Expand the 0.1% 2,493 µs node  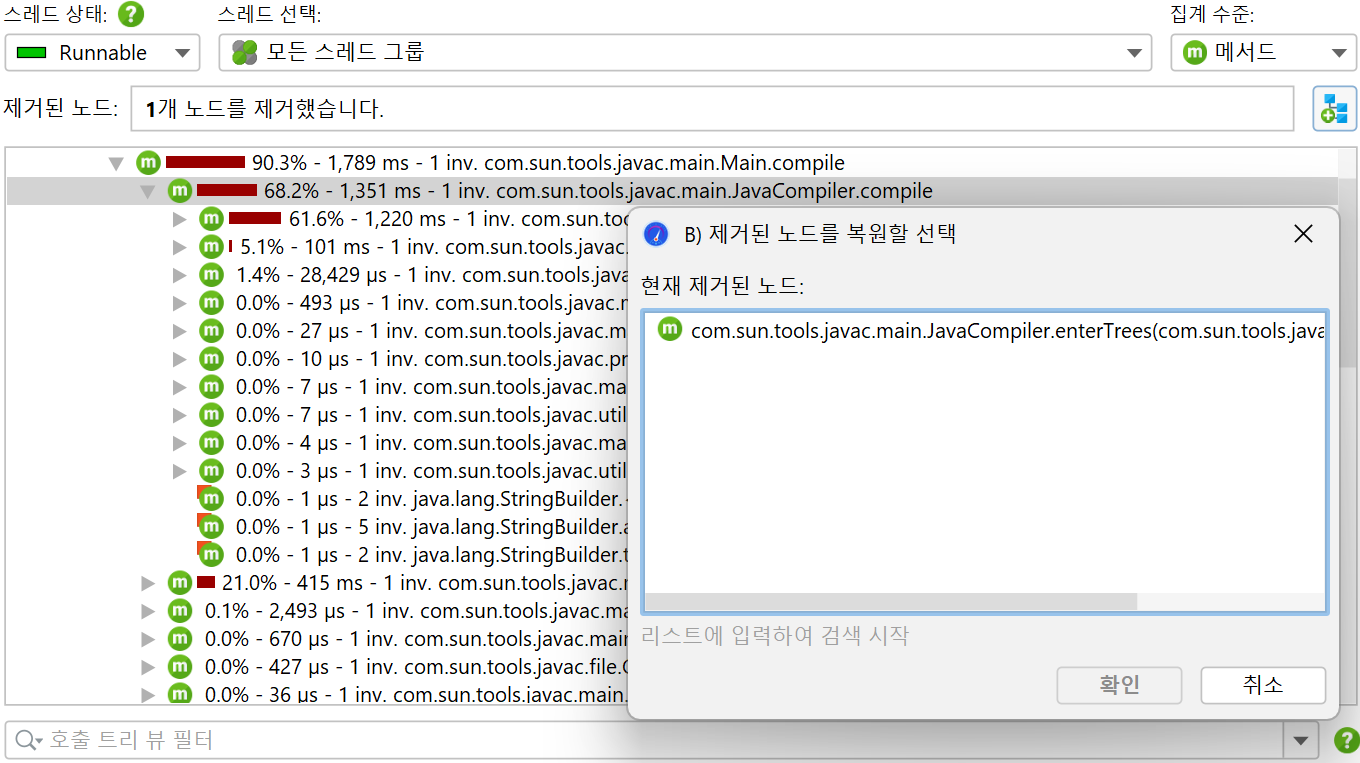[x=148, y=611]
